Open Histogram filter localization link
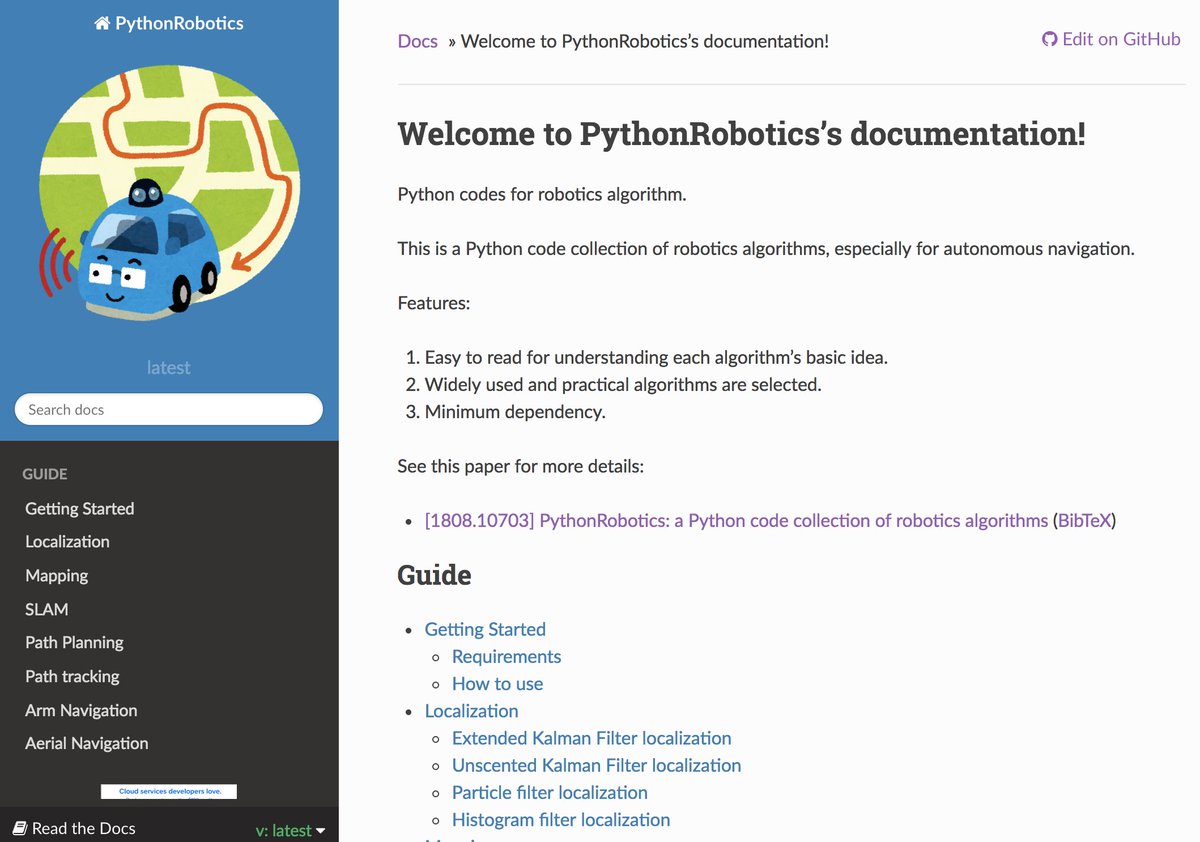1200x842 pixels. (x=561, y=819)
